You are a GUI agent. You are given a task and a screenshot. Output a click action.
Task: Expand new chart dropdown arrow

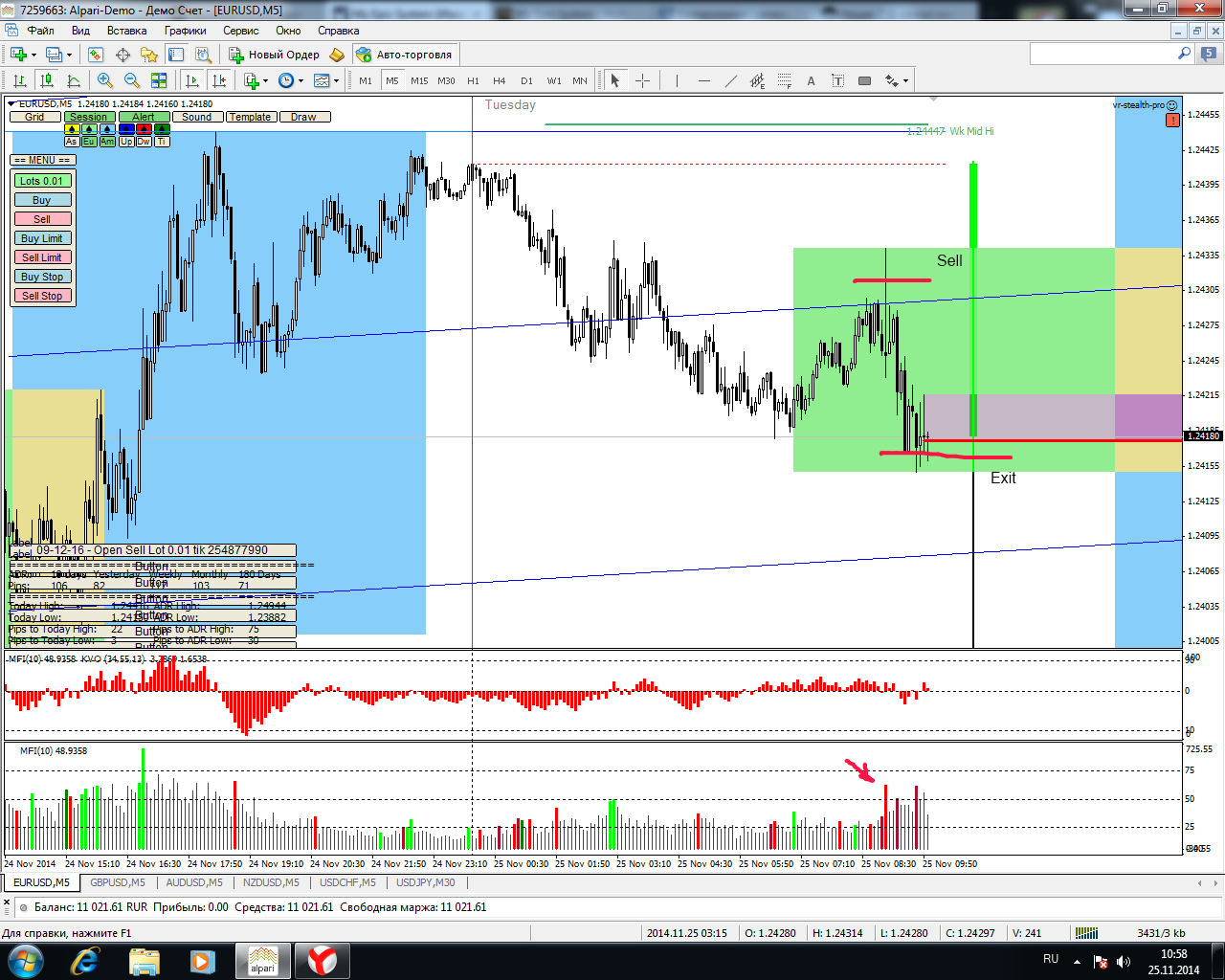pos(34,55)
